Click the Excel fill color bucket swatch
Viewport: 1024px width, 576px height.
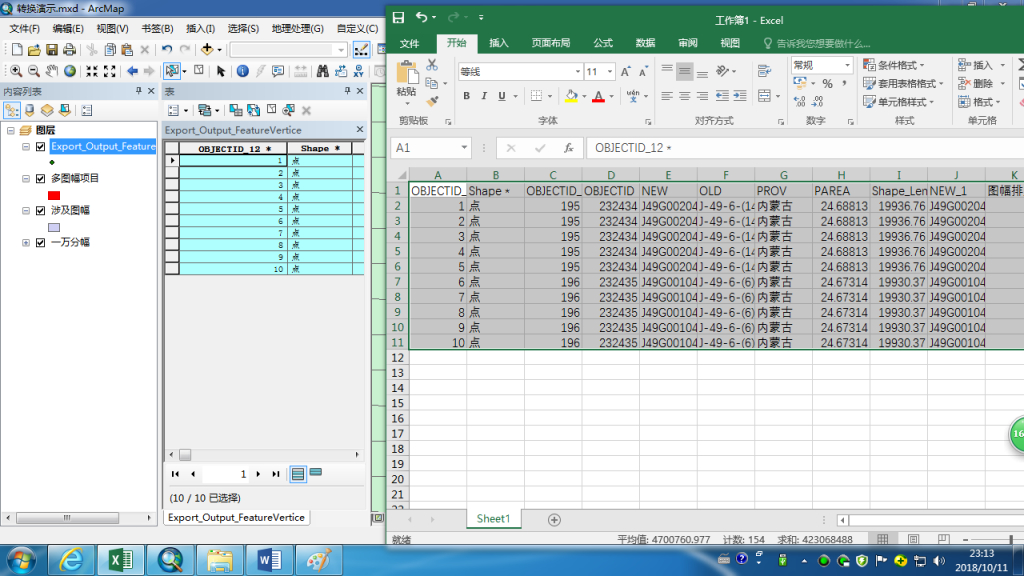(x=571, y=97)
